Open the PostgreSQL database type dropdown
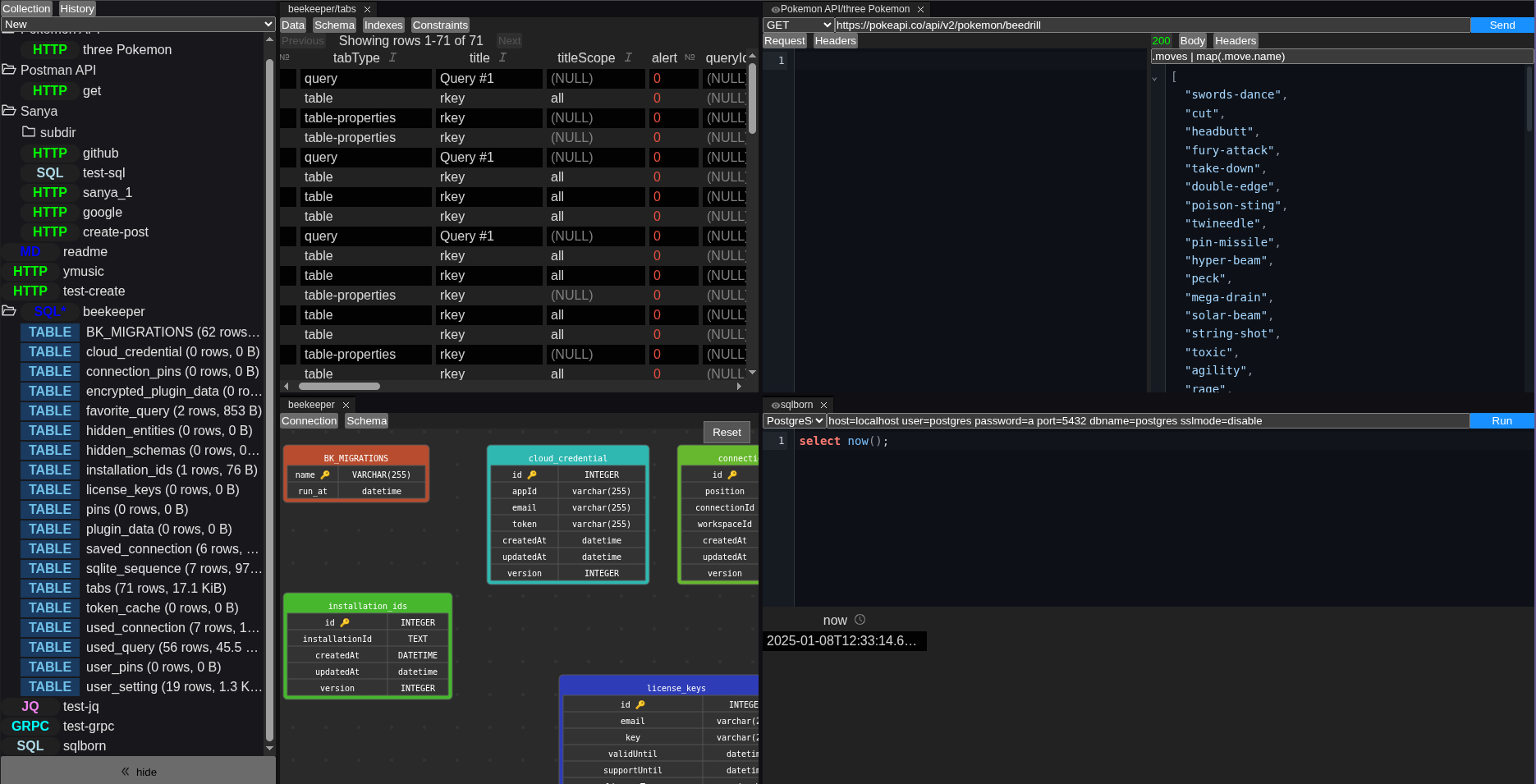This screenshot has width=1536, height=784. coord(794,421)
